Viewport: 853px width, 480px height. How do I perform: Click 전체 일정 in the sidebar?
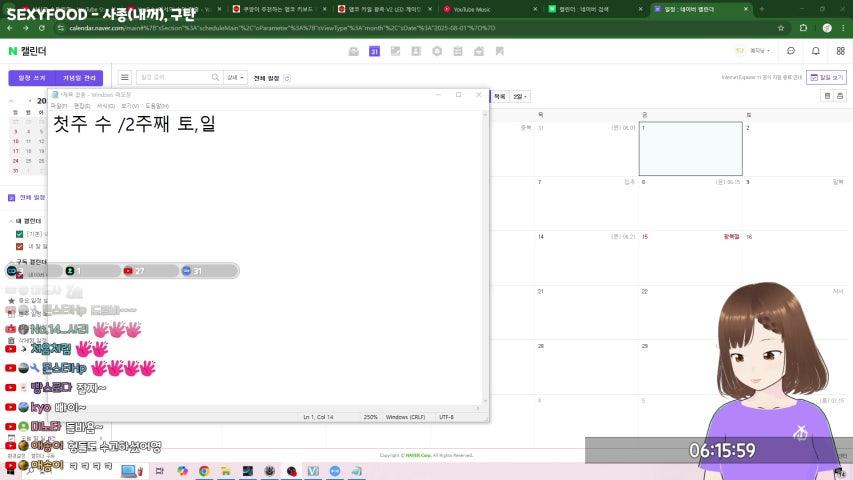coord(32,198)
